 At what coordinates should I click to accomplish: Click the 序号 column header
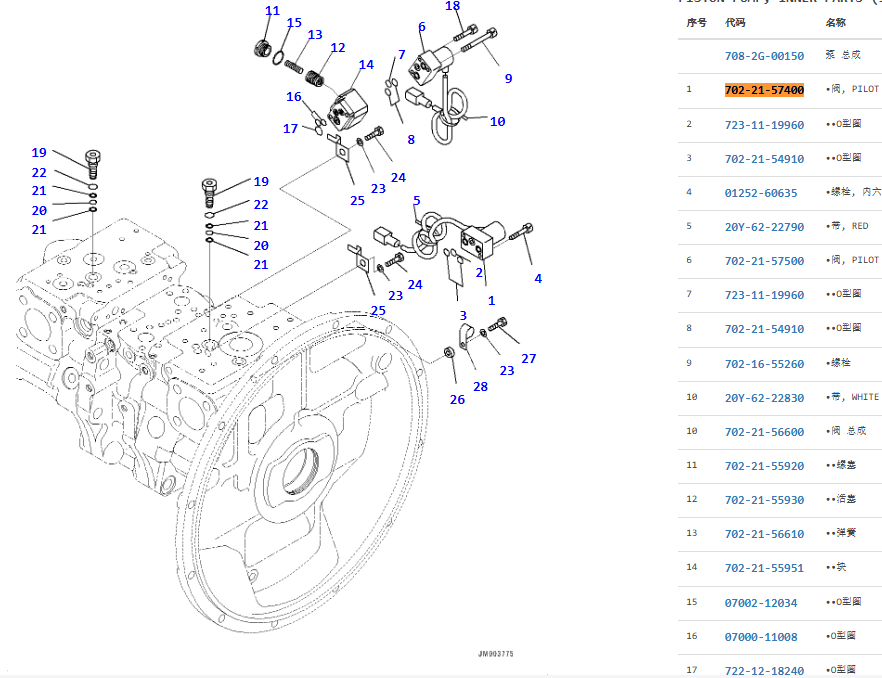[x=696, y=23]
